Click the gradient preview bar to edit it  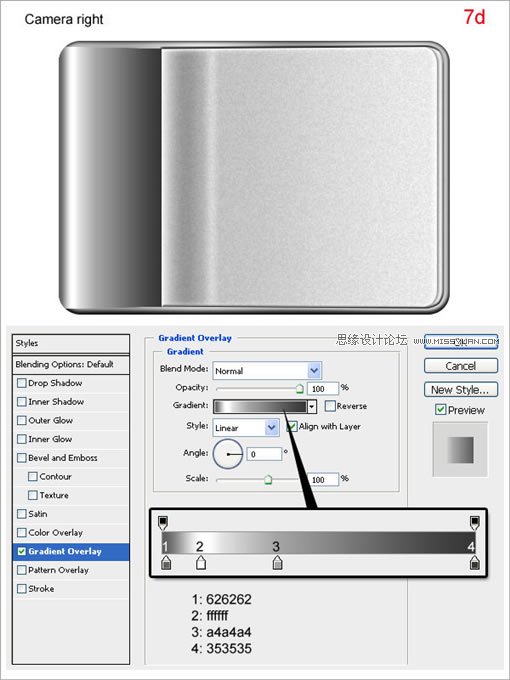coord(260,406)
